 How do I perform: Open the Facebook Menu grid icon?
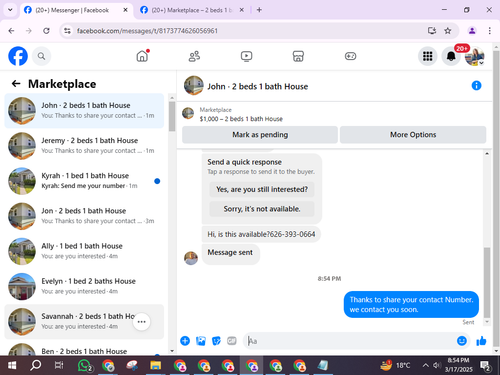coord(428,56)
